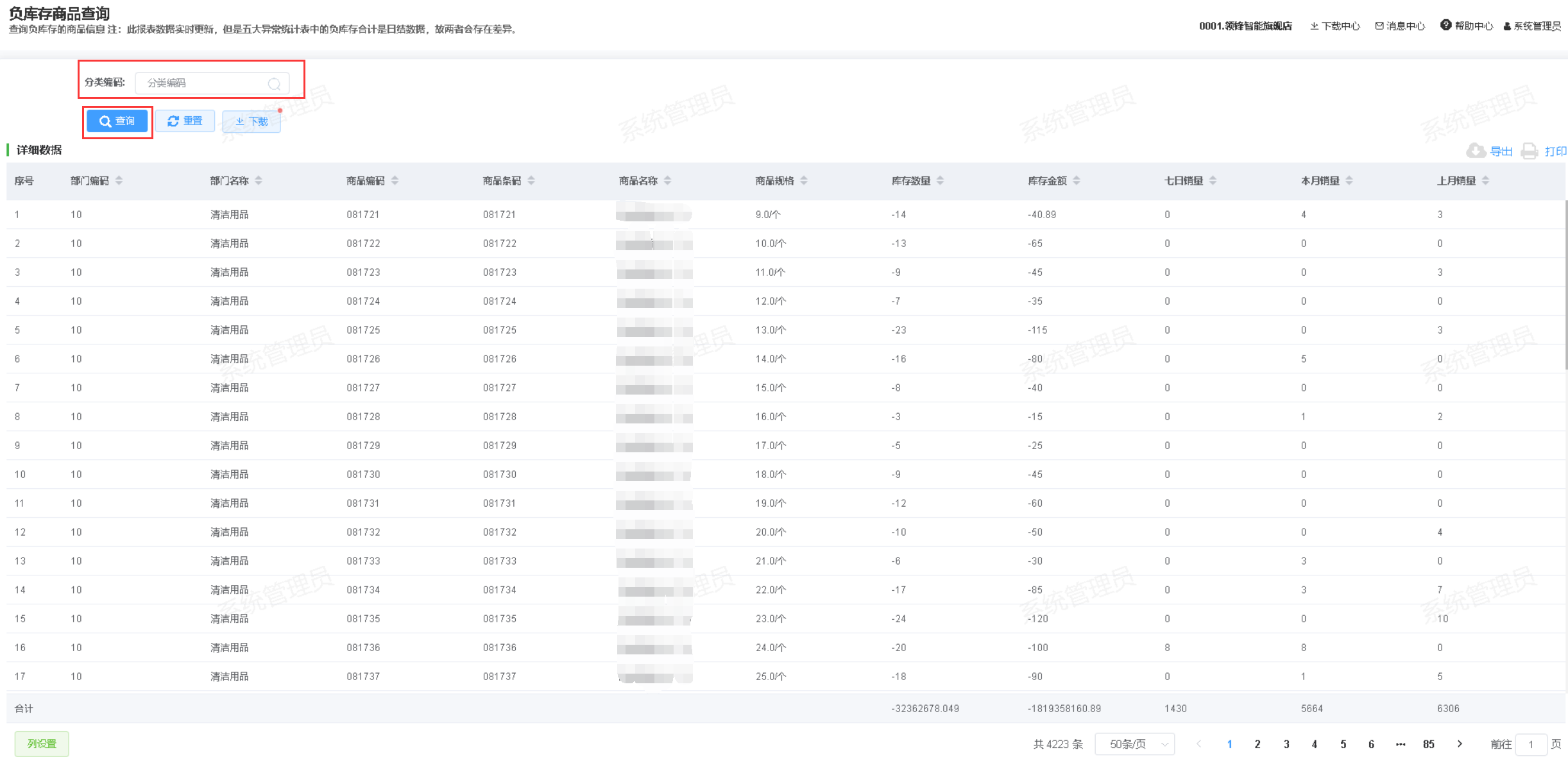
Task: Open 下载中心 download center
Action: [1334, 26]
